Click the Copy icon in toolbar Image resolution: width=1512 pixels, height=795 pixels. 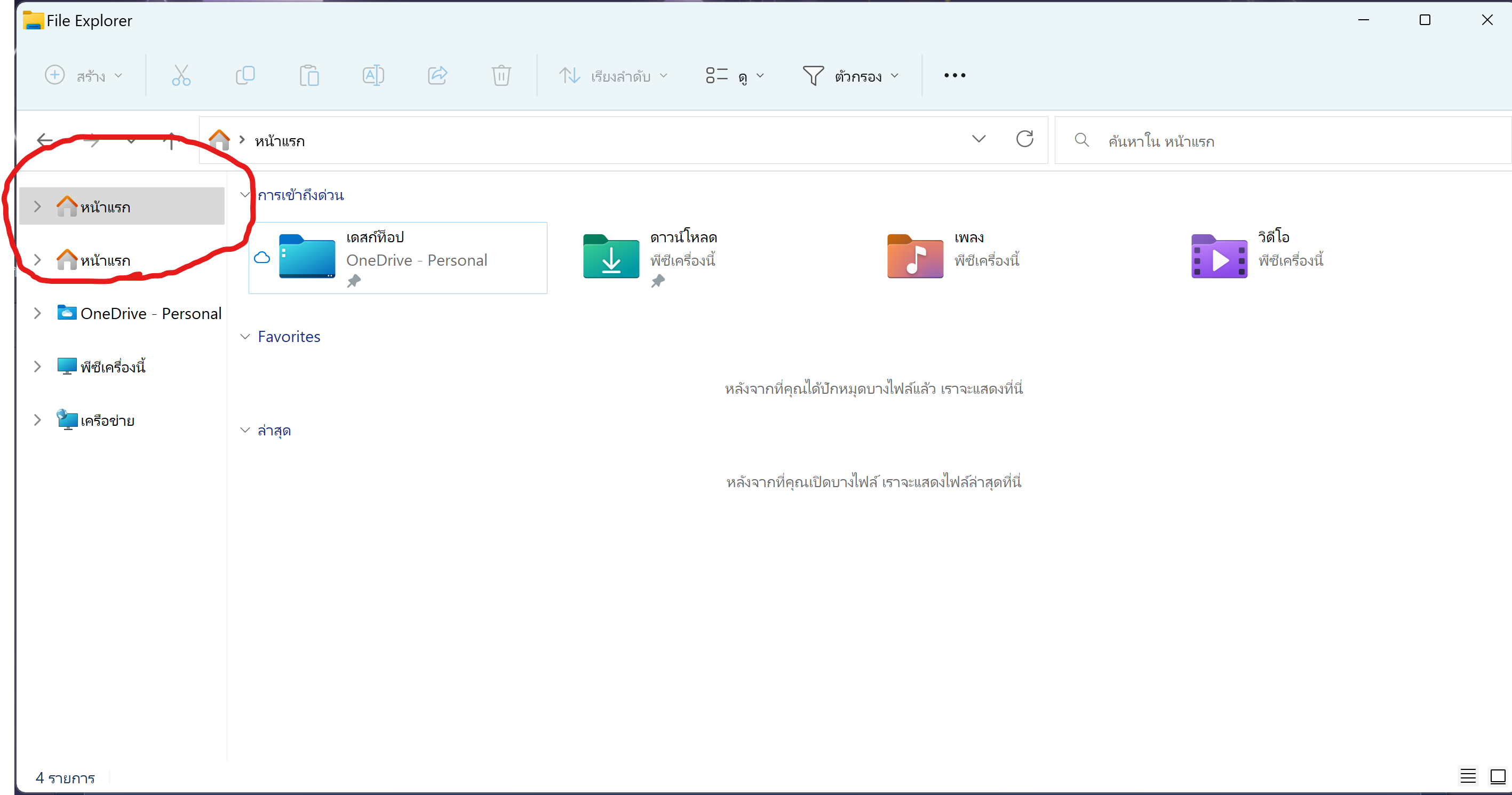245,75
